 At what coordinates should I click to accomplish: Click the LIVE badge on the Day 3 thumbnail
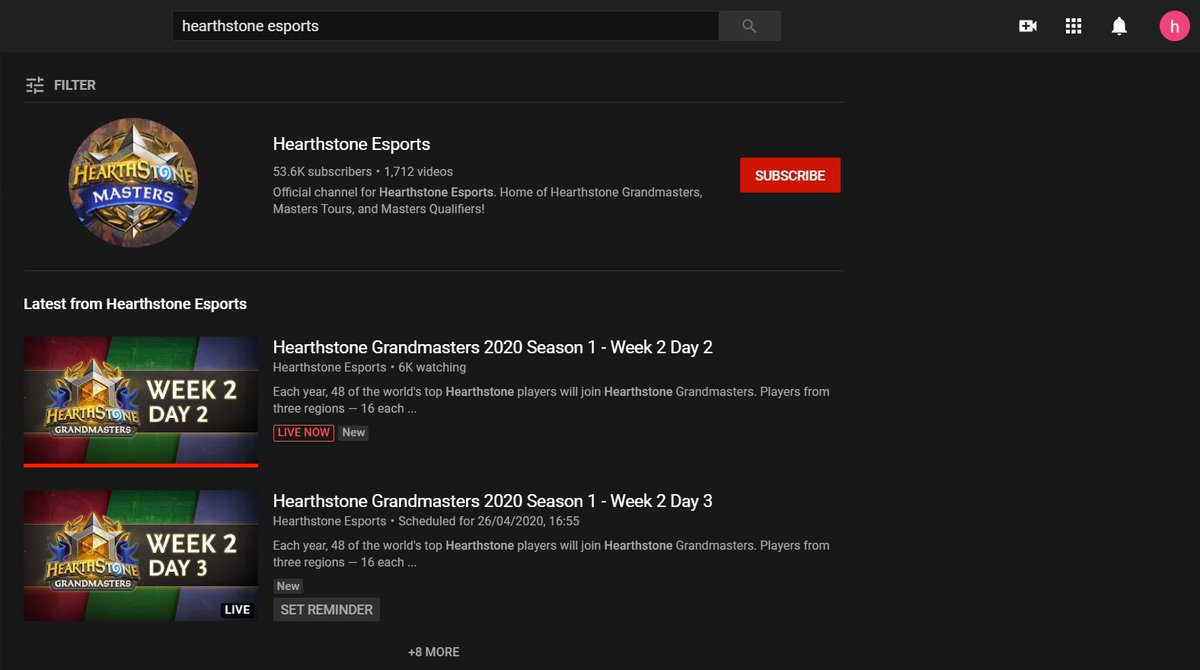[237, 609]
